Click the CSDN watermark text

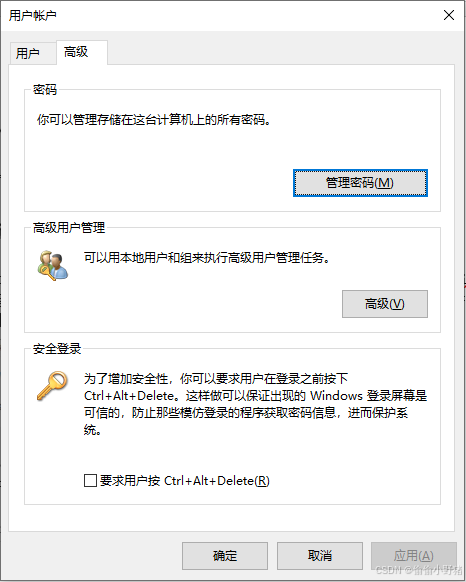click(x=419, y=570)
